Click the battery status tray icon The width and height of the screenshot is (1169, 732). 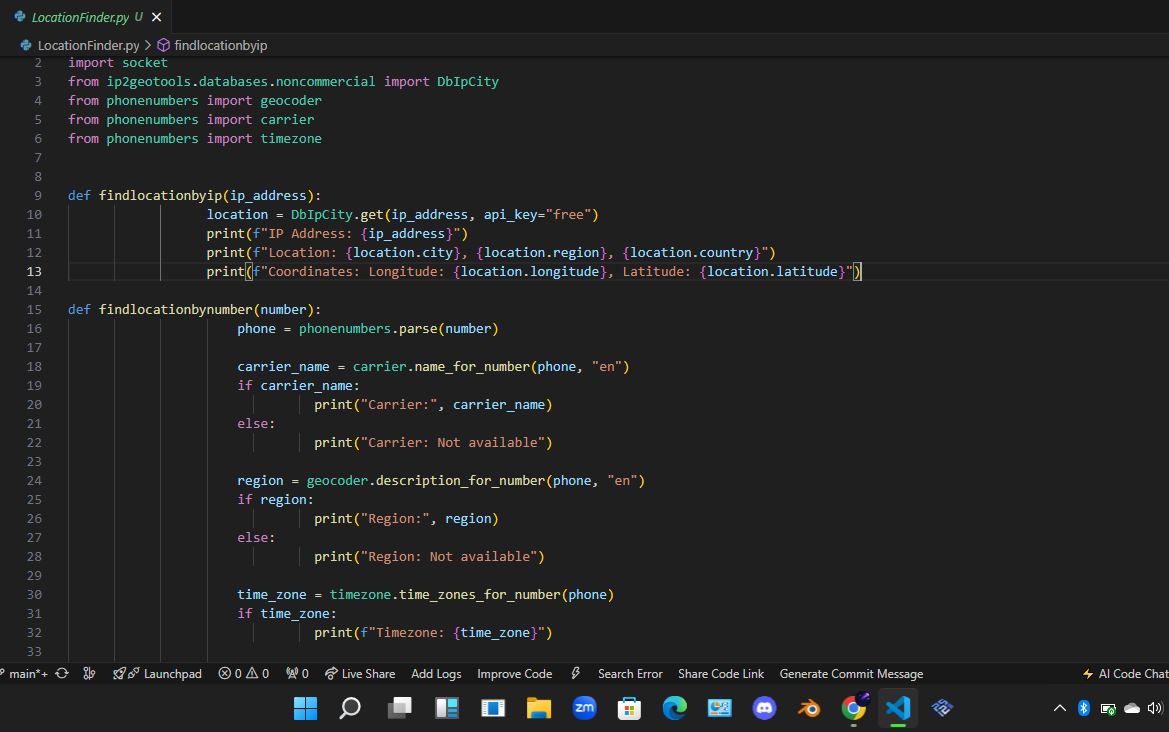1108,708
